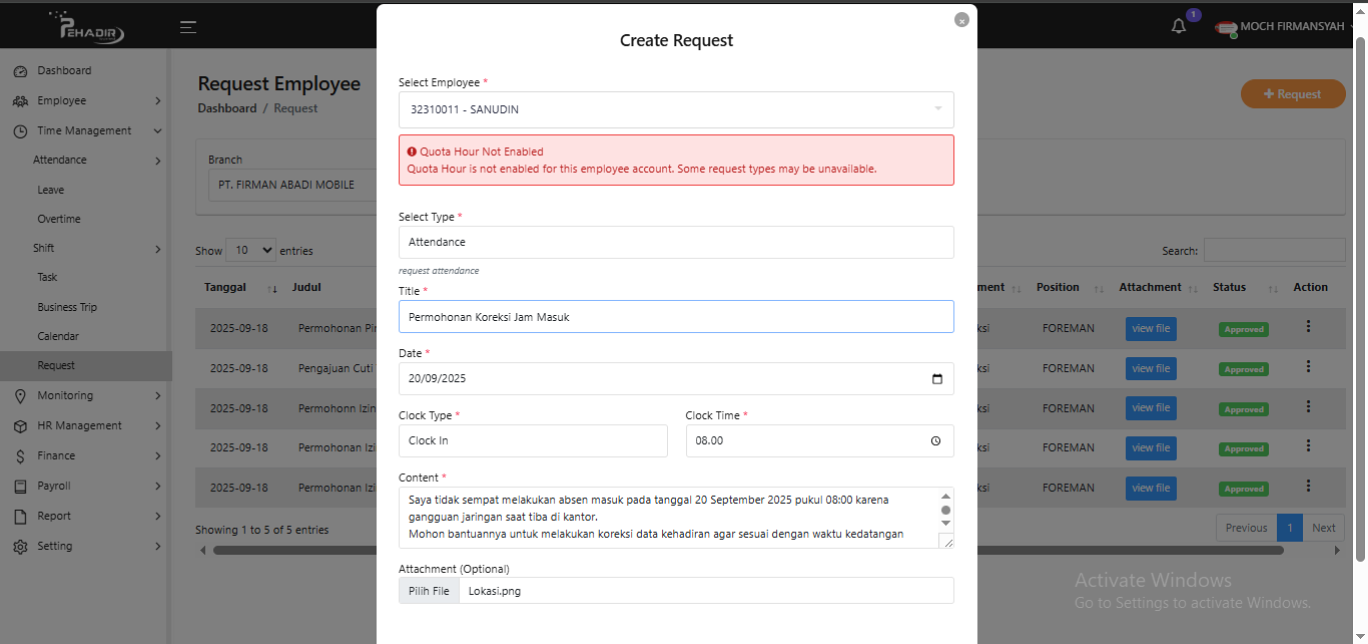Image resolution: width=1368 pixels, height=644 pixels.
Task: Click the Setting gear icon in sidebar
Action: (x=20, y=547)
